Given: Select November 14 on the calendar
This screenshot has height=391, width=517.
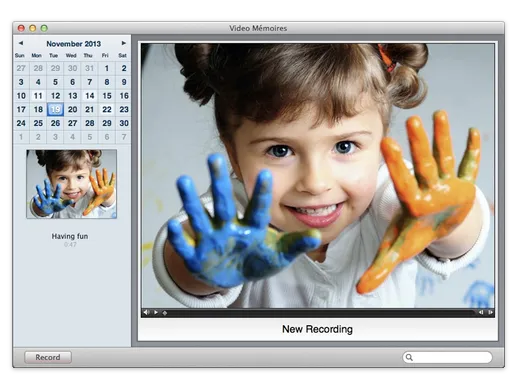Looking at the screenshot, I should coord(90,96).
